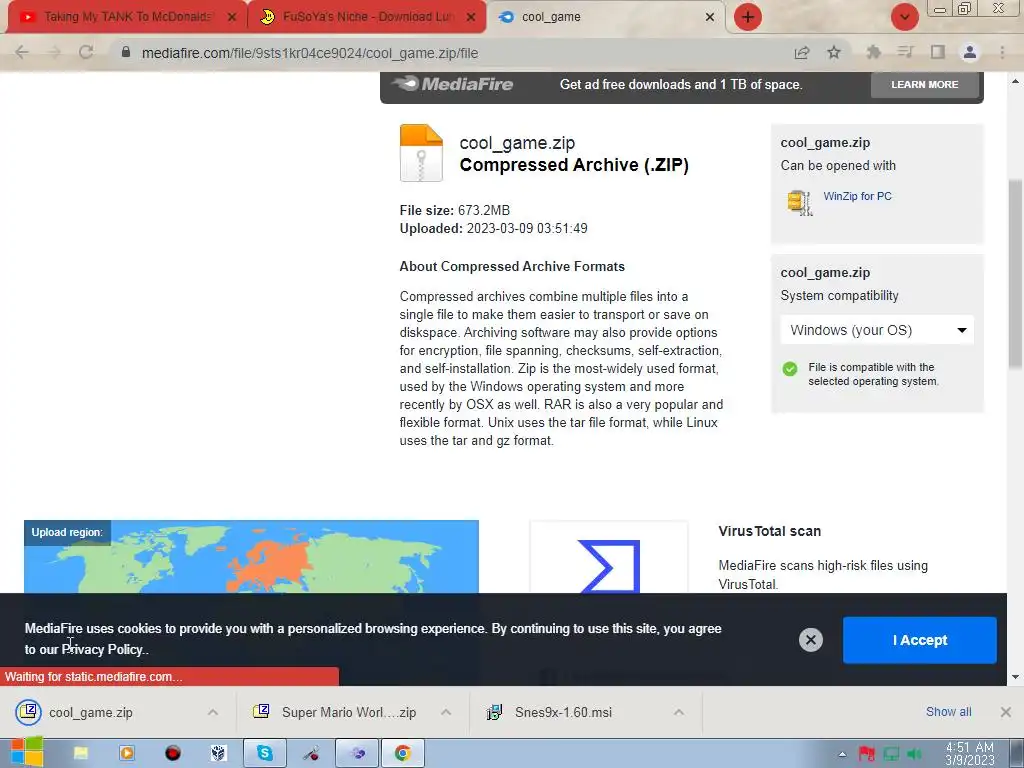Open the Windows Start button
Image resolution: width=1024 pixels, height=768 pixels.
tap(27, 752)
